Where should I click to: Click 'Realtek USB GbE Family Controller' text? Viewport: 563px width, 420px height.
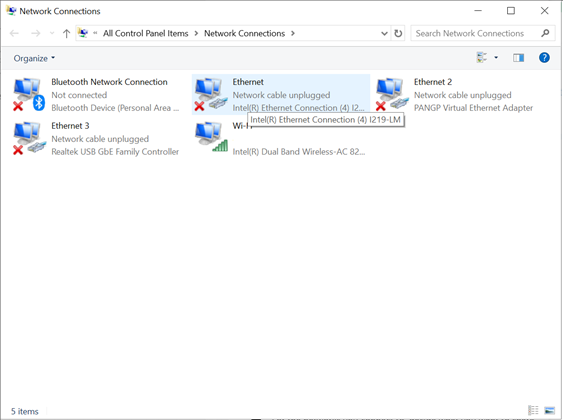coord(115,151)
